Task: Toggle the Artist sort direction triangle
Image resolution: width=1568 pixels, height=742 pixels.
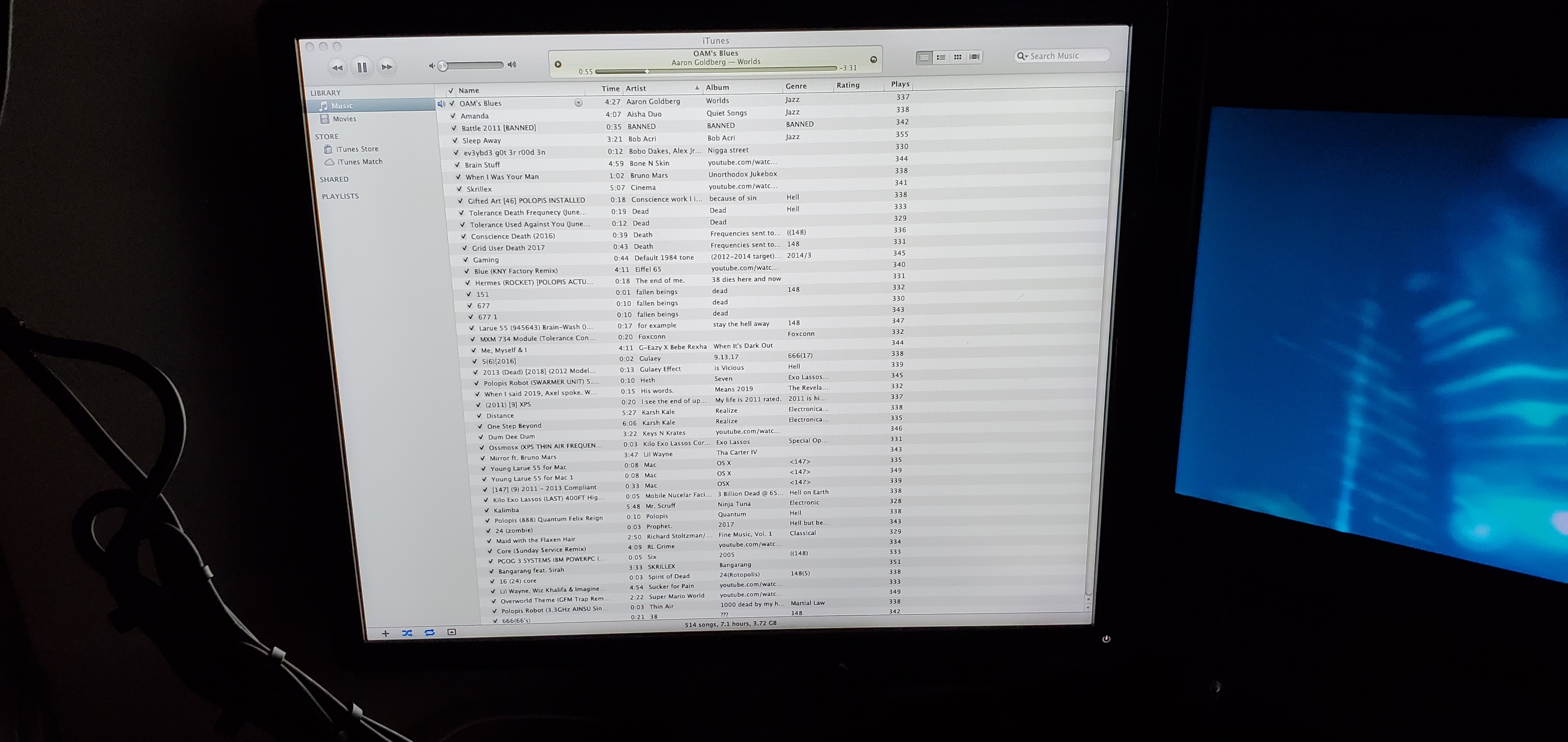Action: [697, 87]
